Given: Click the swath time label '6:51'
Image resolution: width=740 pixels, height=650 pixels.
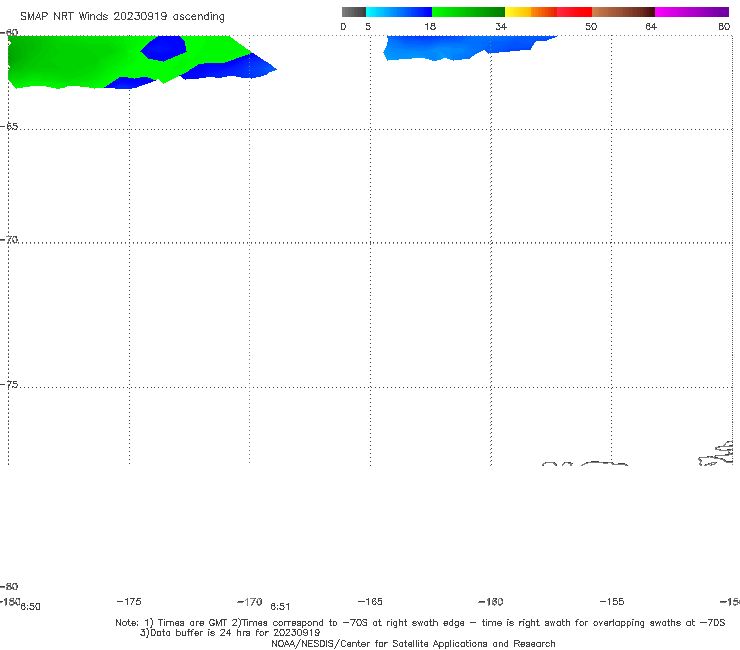Looking at the screenshot, I should tap(280, 607).
